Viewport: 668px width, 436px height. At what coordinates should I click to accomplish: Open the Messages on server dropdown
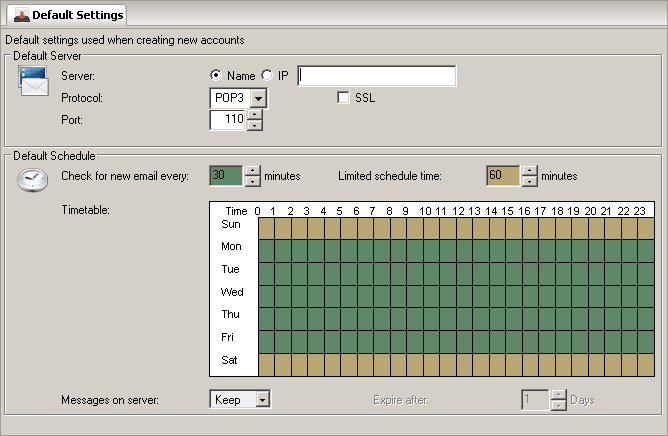pos(262,399)
